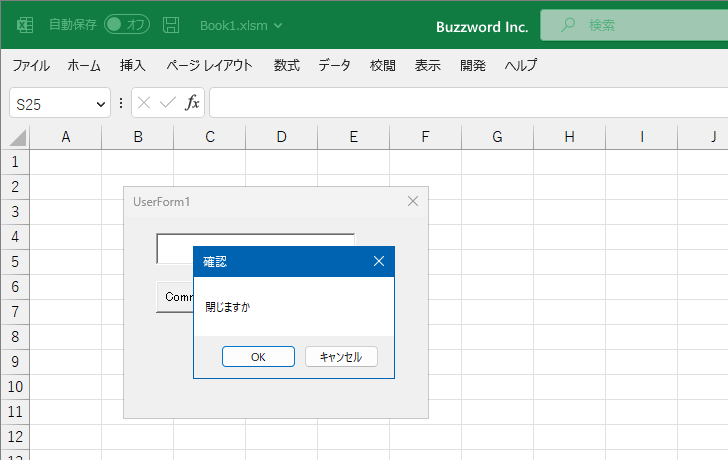Viewport: 728px width, 460px height.
Task: Open the ヘルプ (Help) tab
Action: 521,65
